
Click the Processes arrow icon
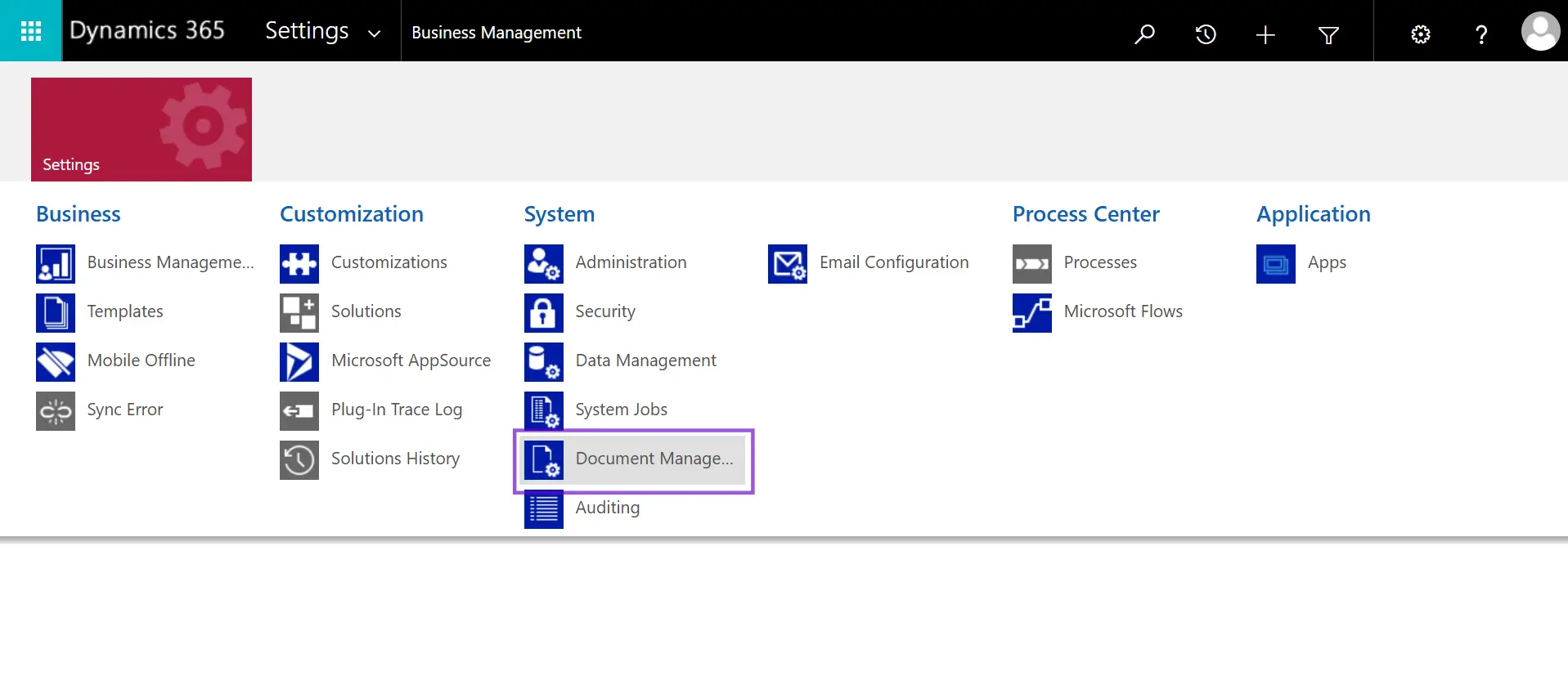click(x=1032, y=264)
